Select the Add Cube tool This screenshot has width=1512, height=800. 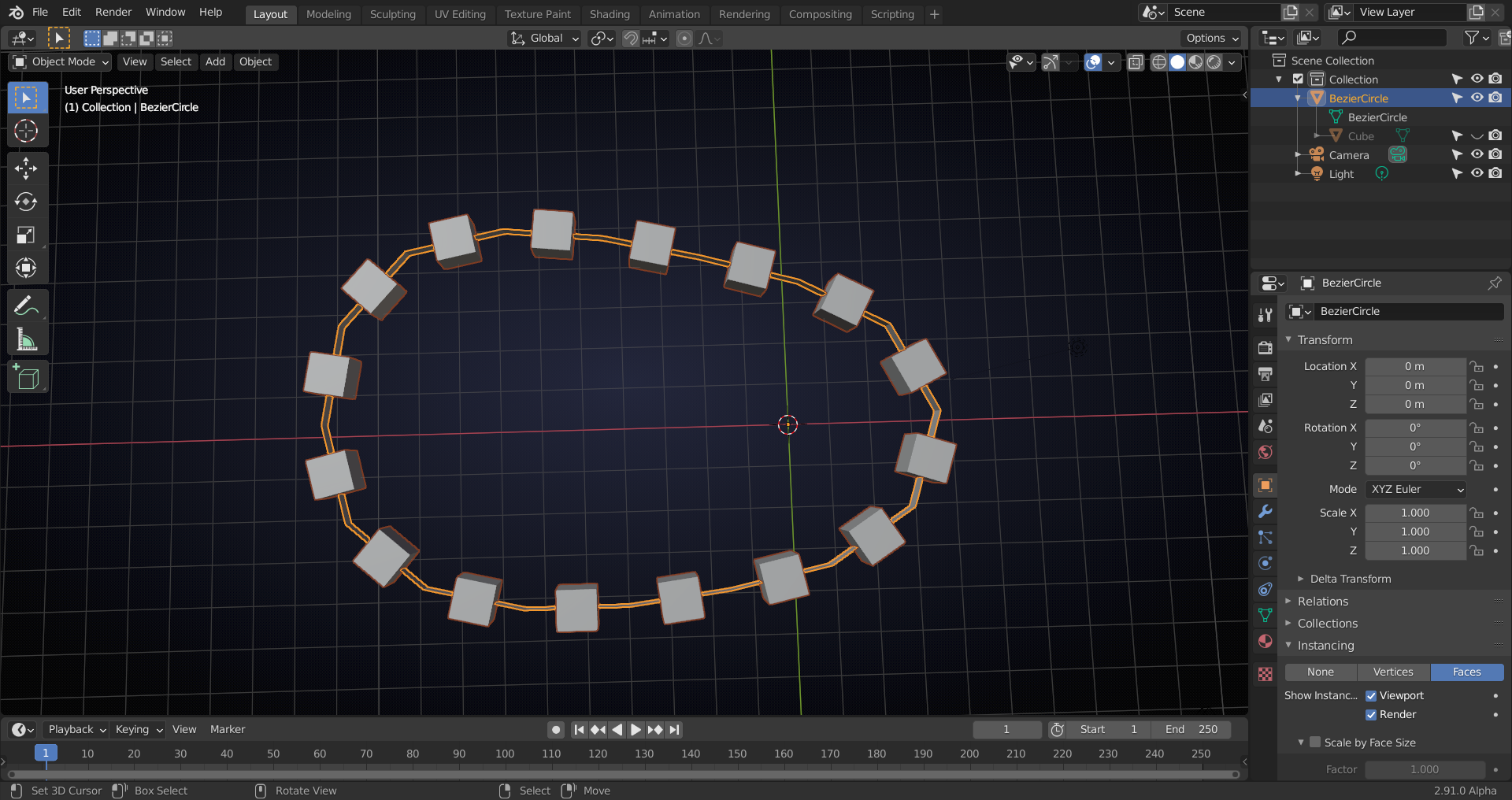[x=26, y=378]
